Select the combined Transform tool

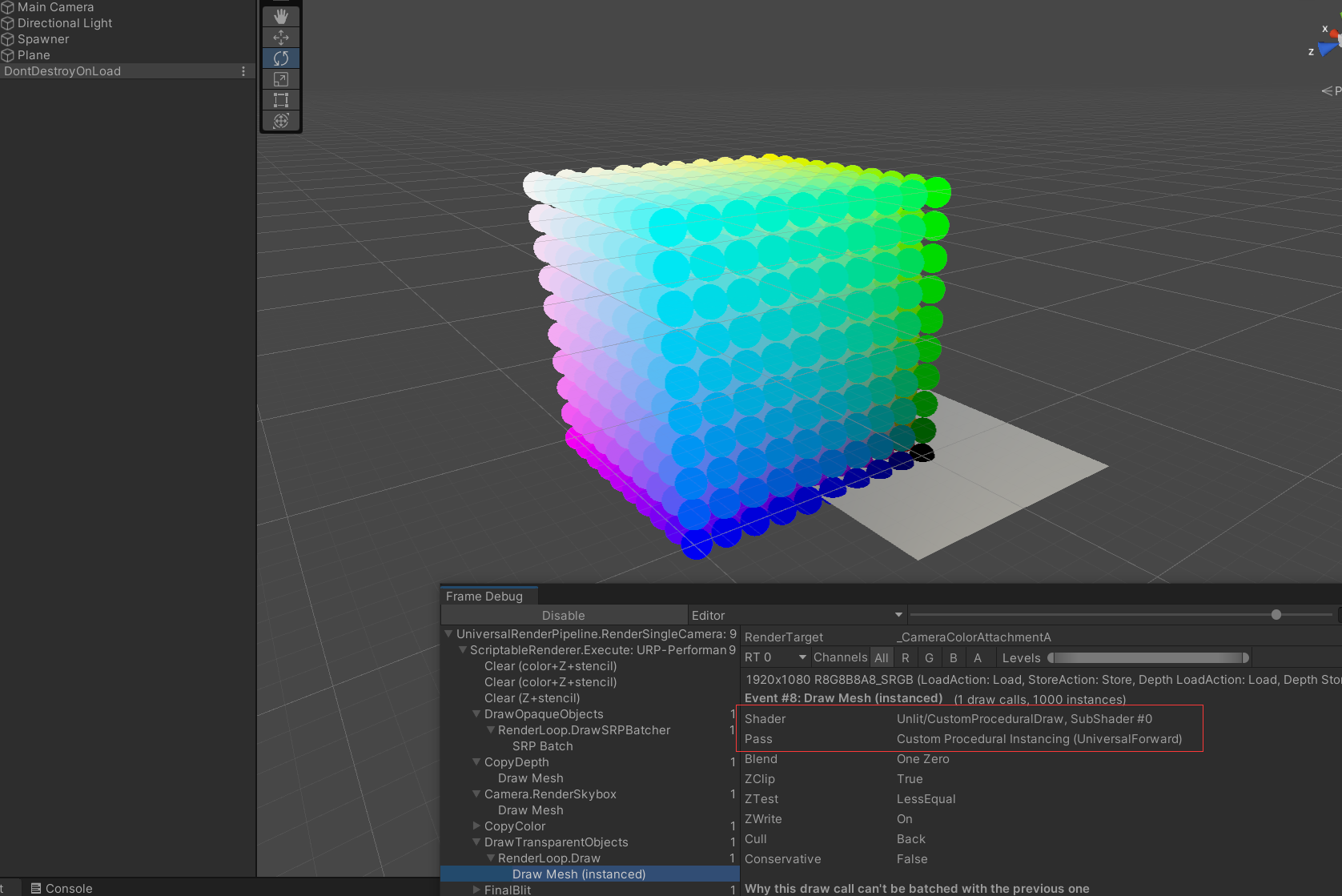(280, 121)
